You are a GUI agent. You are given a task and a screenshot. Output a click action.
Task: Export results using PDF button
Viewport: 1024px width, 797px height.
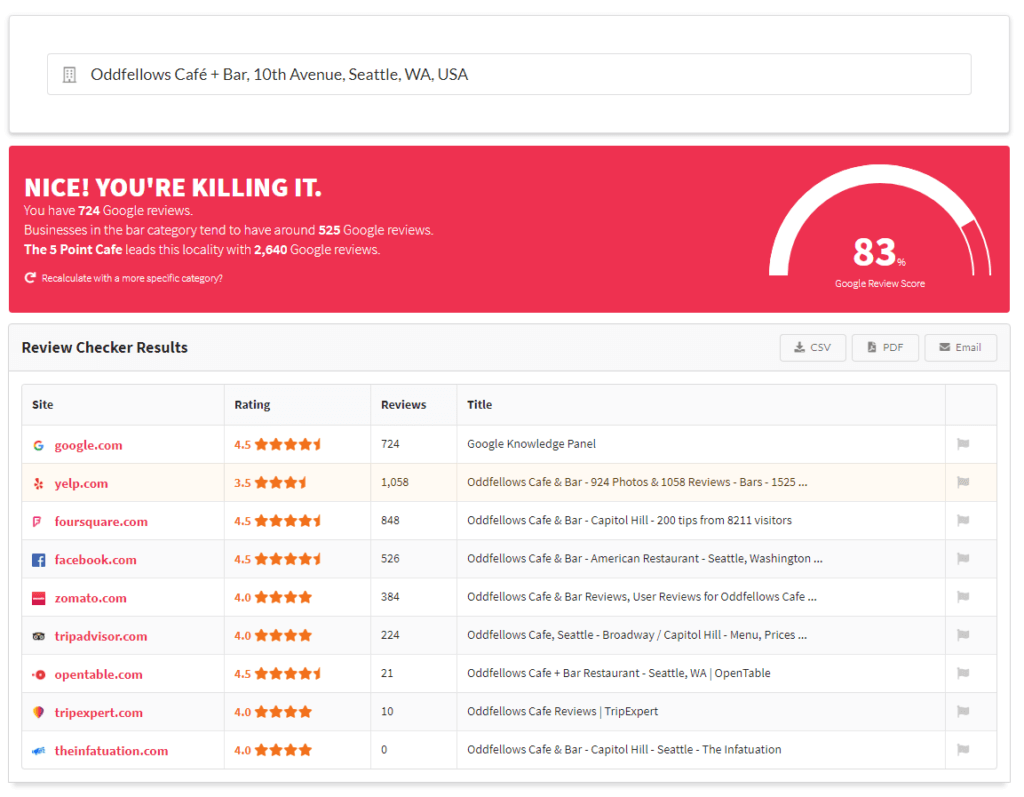pos(884,347)
